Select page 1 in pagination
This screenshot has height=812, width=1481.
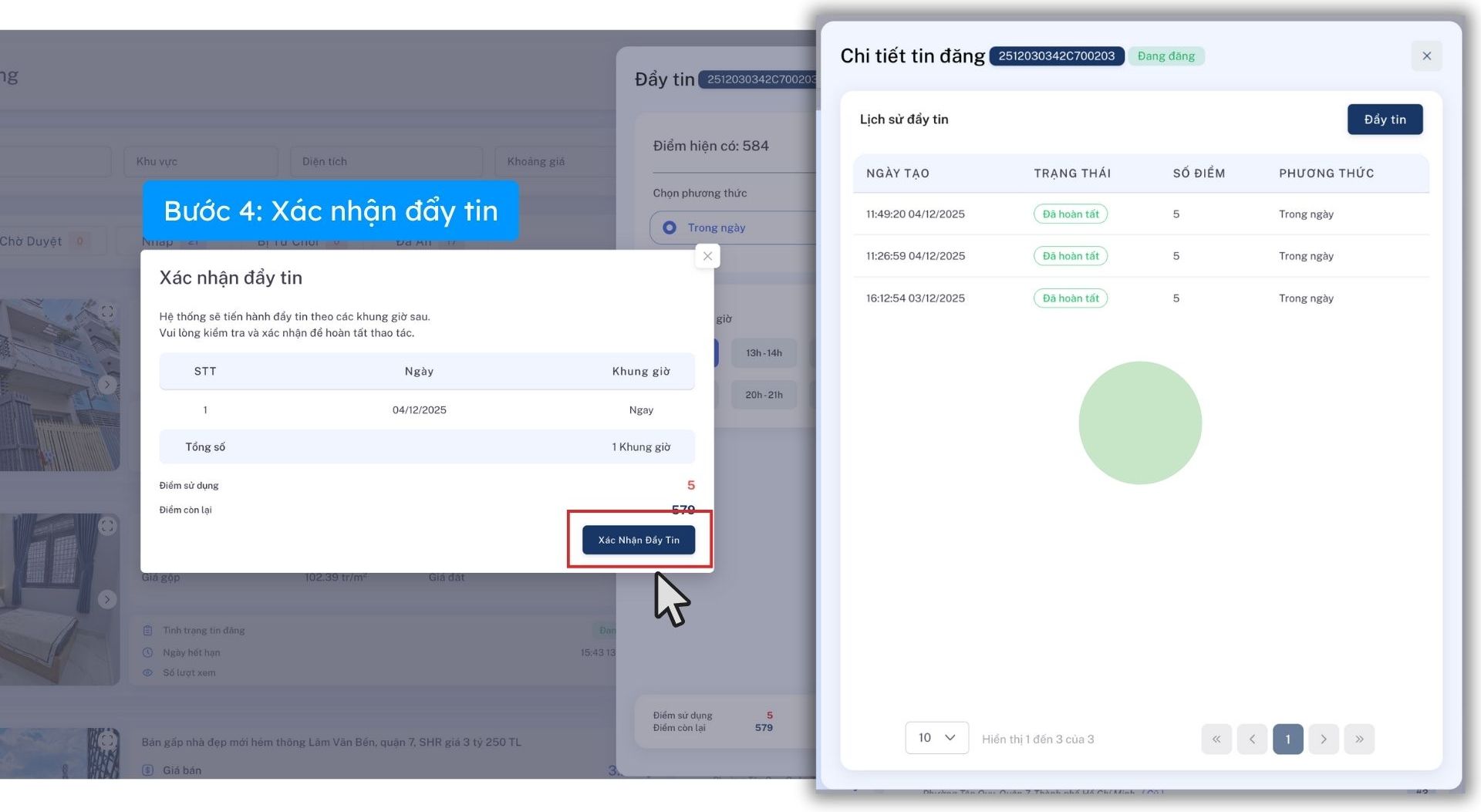pos(1287,739)
